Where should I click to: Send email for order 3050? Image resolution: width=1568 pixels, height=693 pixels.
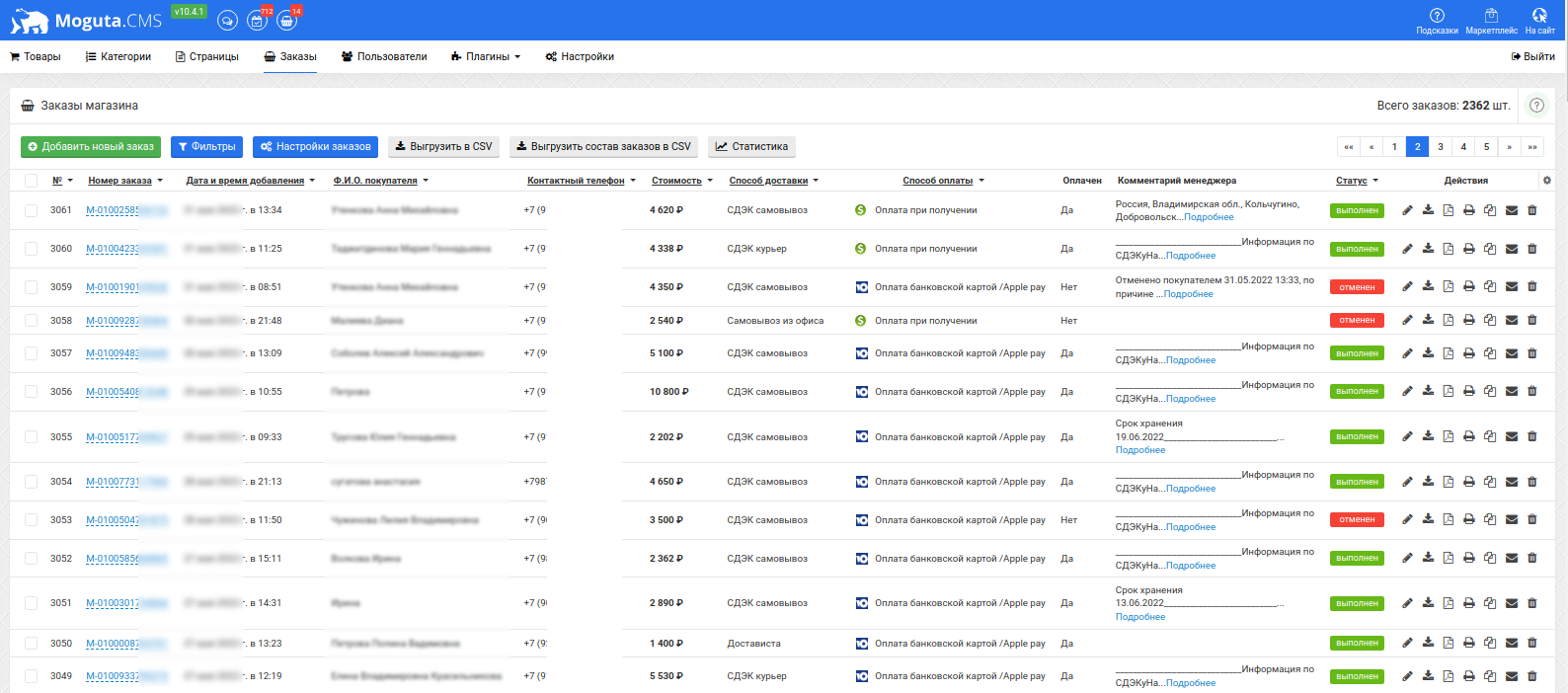[1512, 644]
